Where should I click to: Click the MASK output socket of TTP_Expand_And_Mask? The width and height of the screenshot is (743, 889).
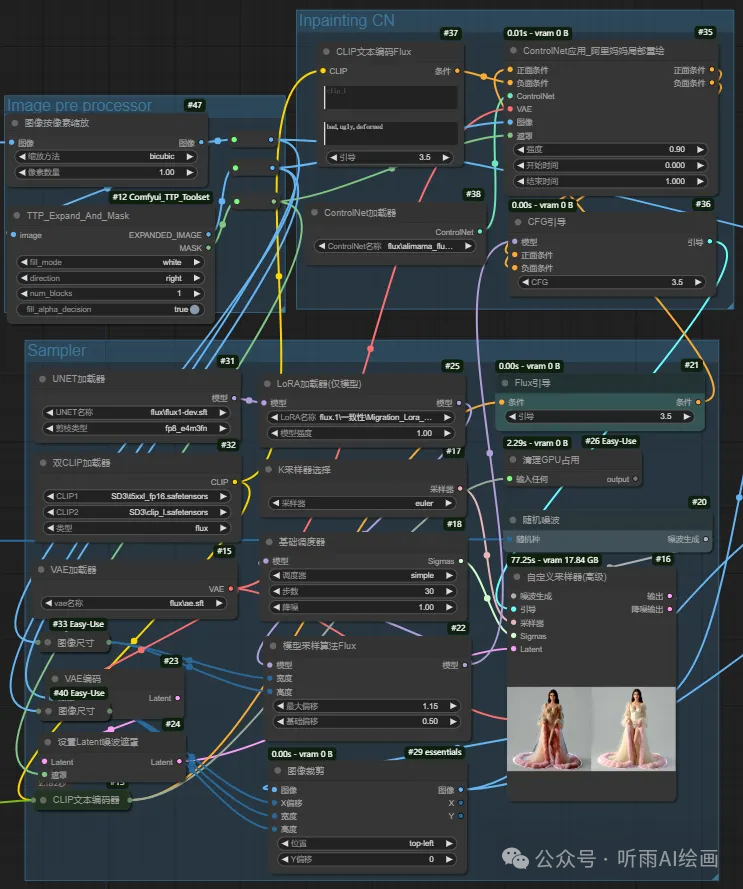tap(208, 248)
